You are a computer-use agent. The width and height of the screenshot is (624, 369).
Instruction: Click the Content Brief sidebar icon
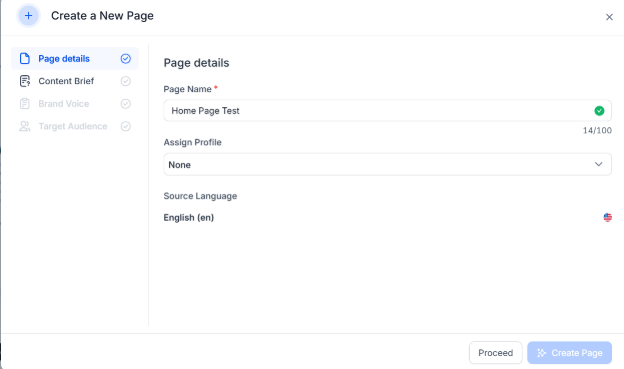click(x=25, y=81)
